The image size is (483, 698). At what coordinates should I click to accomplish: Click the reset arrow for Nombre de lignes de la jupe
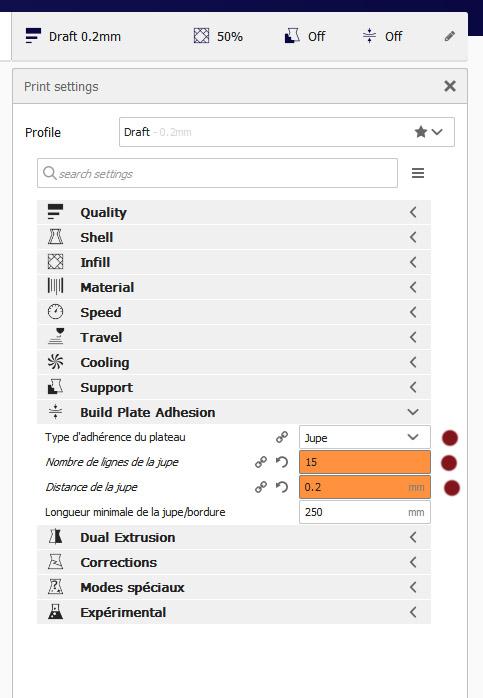[x=282, y=462]
